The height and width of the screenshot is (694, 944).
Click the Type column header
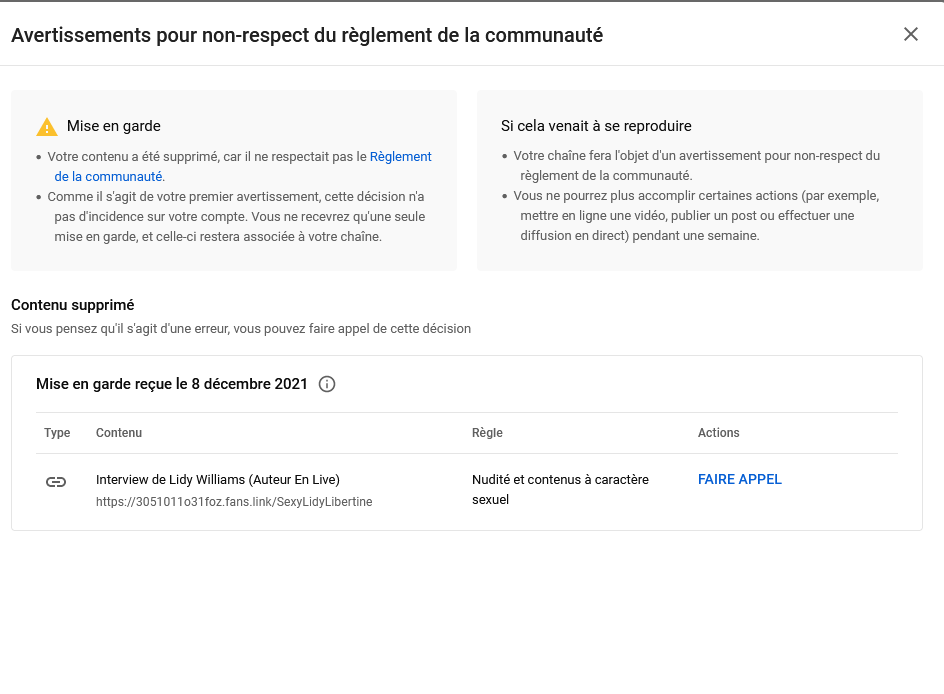click(x=57, y=433)
